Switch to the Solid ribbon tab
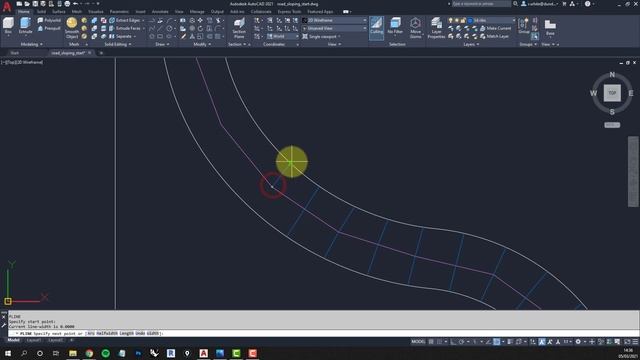 coord(41,11)
